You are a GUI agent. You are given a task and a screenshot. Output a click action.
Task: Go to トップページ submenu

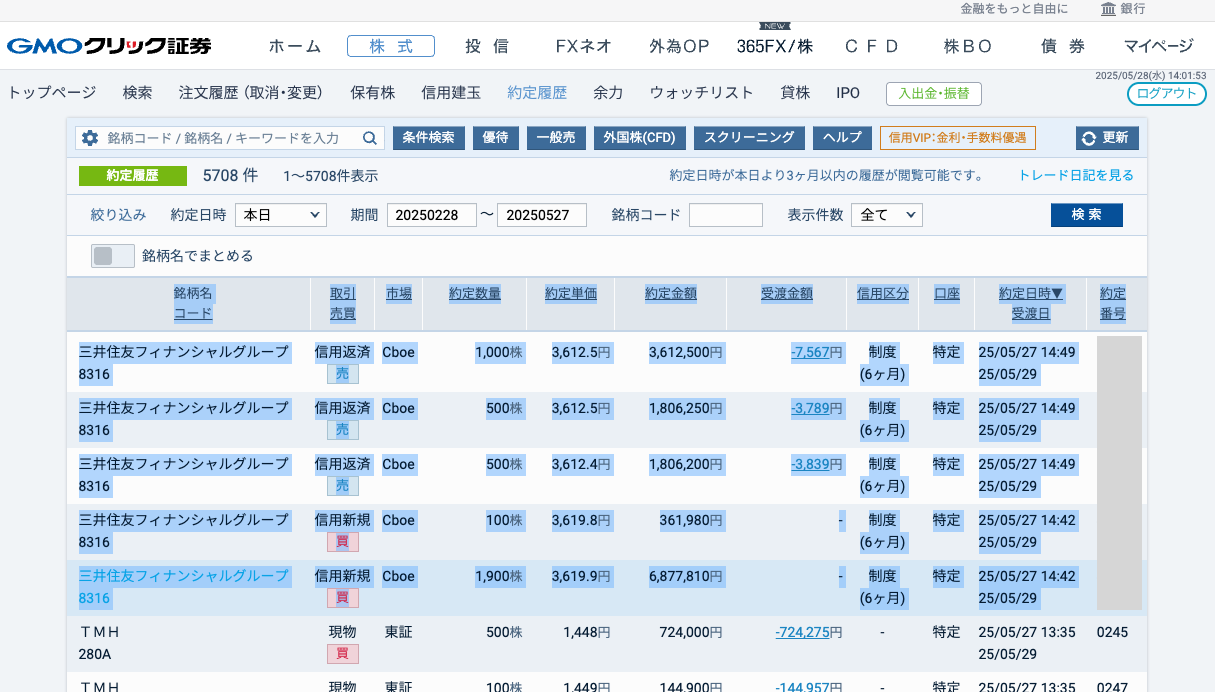(x=52, y=93)
